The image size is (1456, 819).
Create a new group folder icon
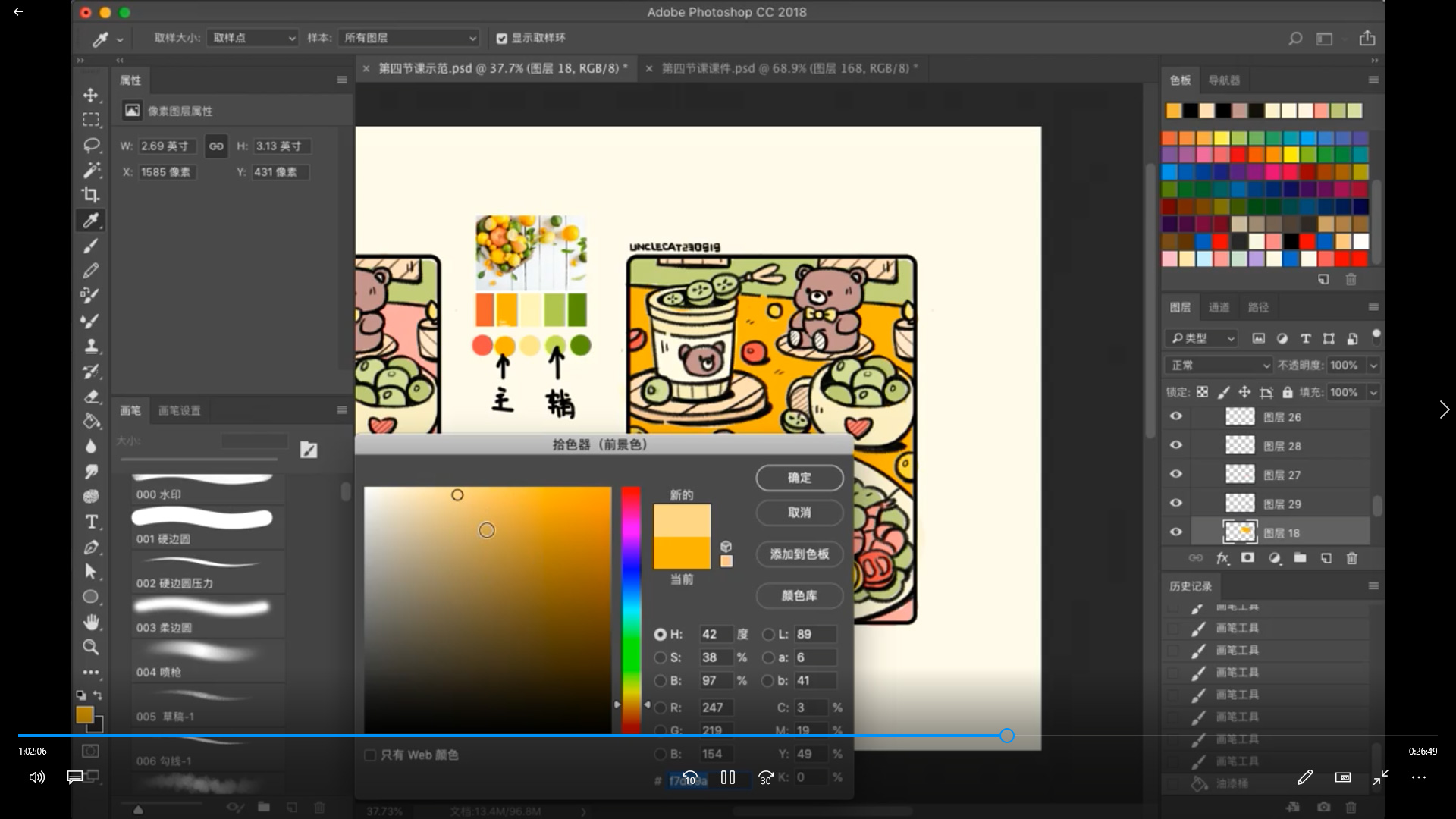coord(1300,558)
